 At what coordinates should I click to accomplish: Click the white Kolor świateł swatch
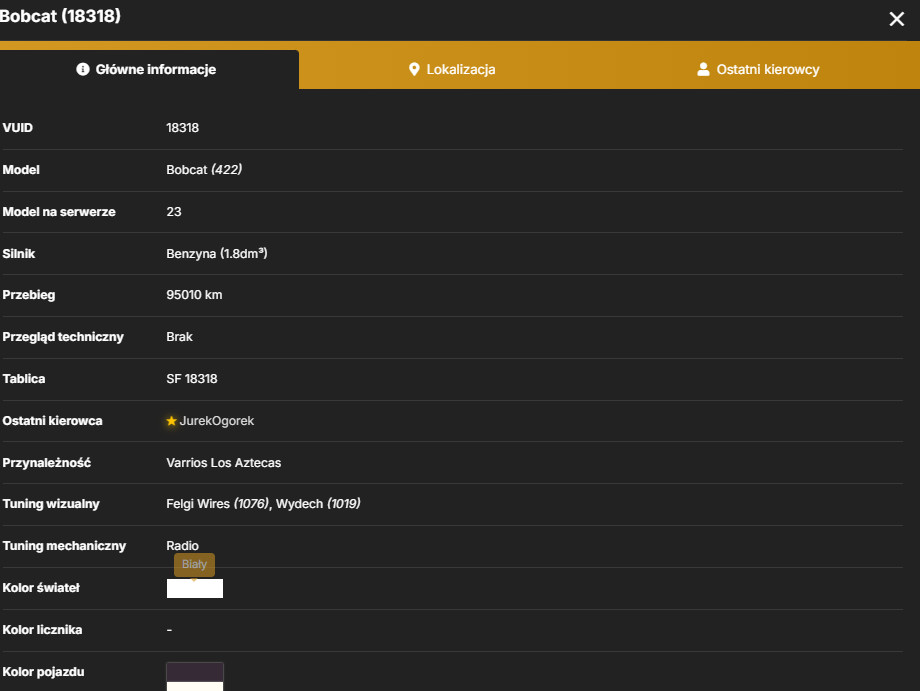point(195,588)
